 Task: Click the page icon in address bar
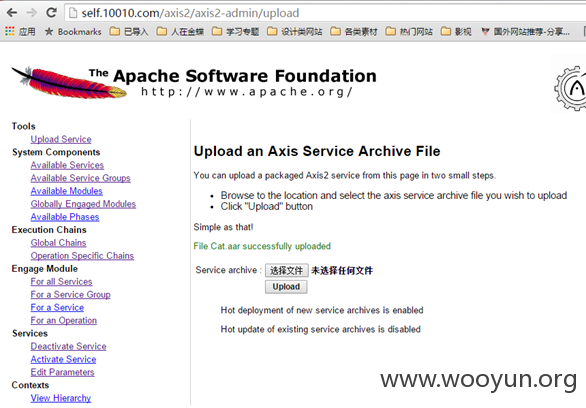coord(73,13)
